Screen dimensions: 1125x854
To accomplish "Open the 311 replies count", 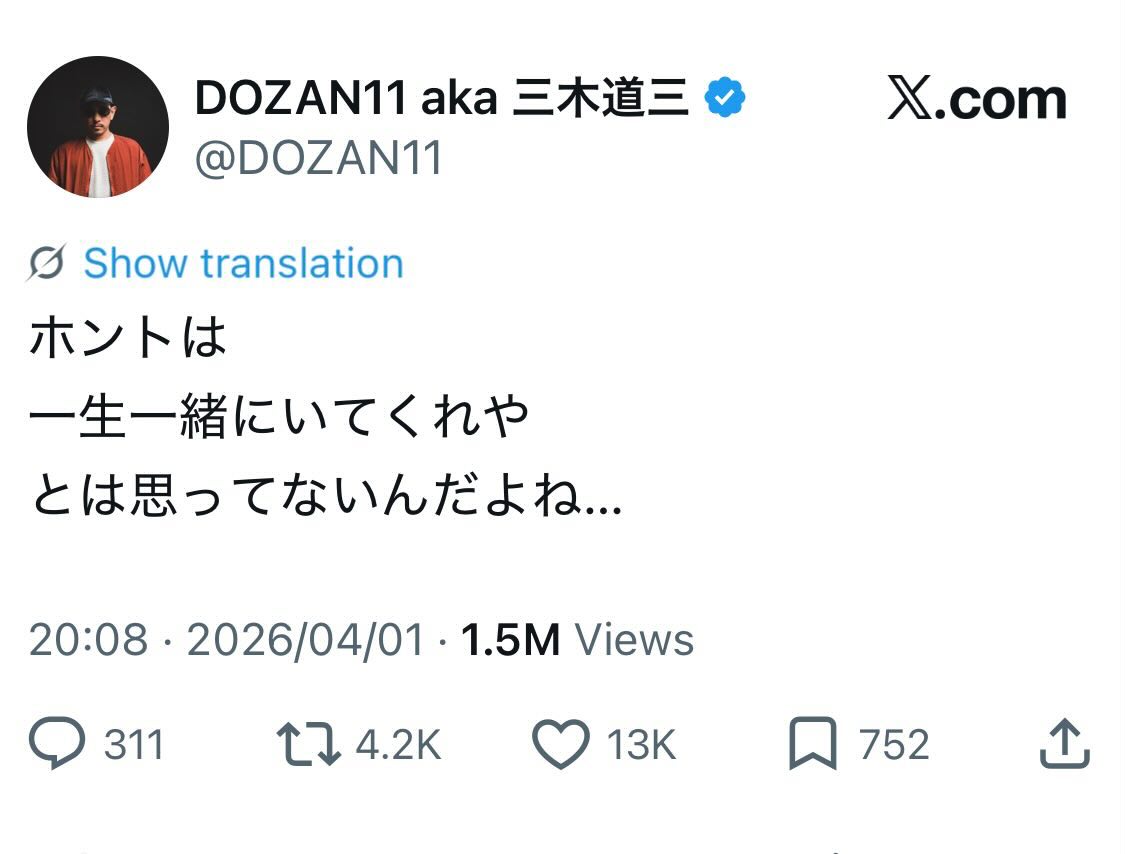I will 134,745.
